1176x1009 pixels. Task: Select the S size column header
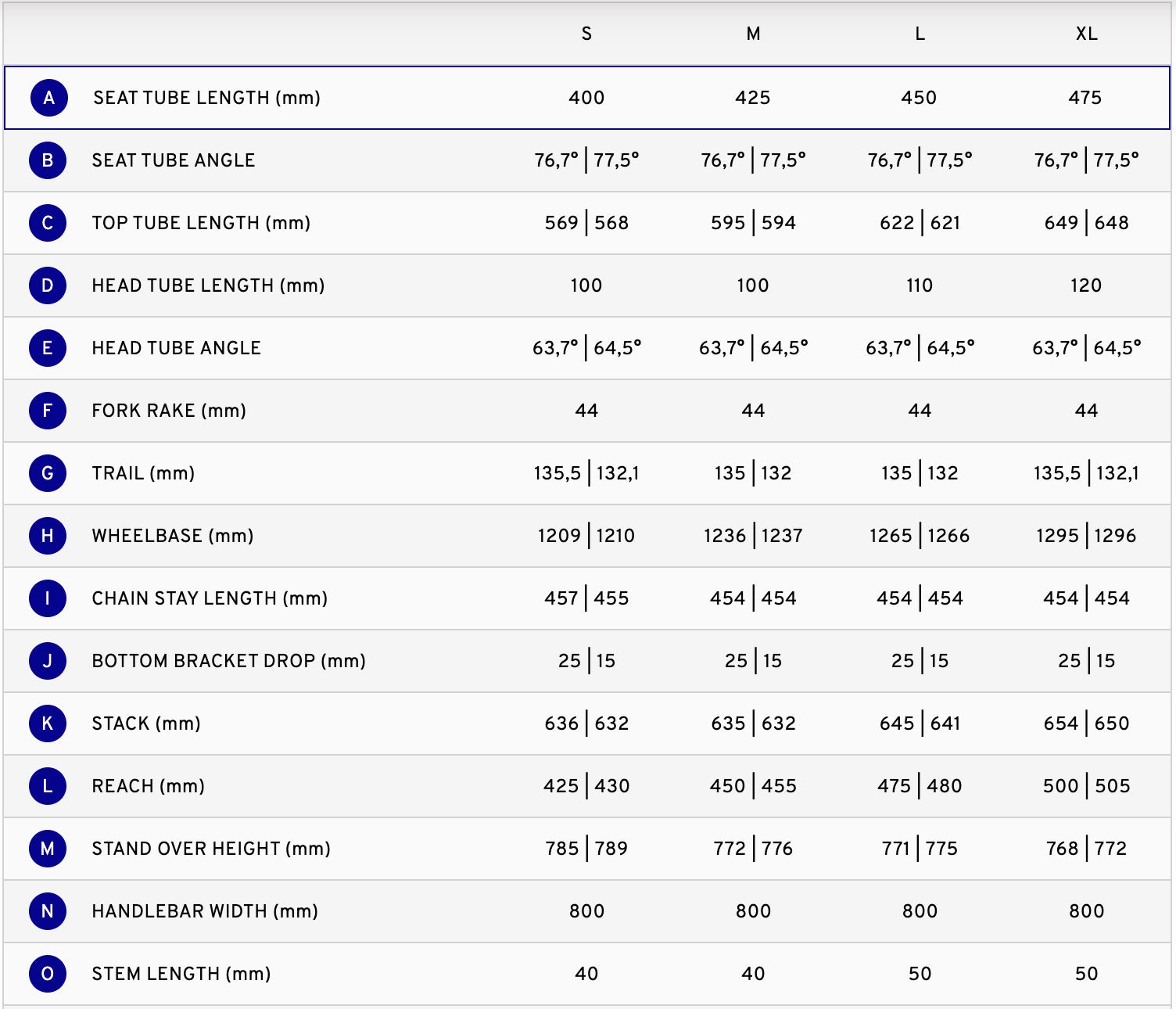pyautogui.click(x=586, y=34)
